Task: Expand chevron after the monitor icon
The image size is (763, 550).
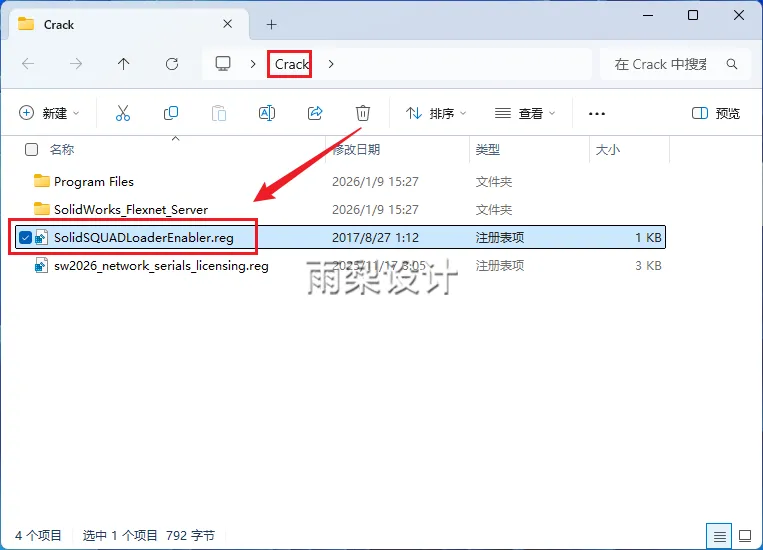Action: (x=253, y=64)
